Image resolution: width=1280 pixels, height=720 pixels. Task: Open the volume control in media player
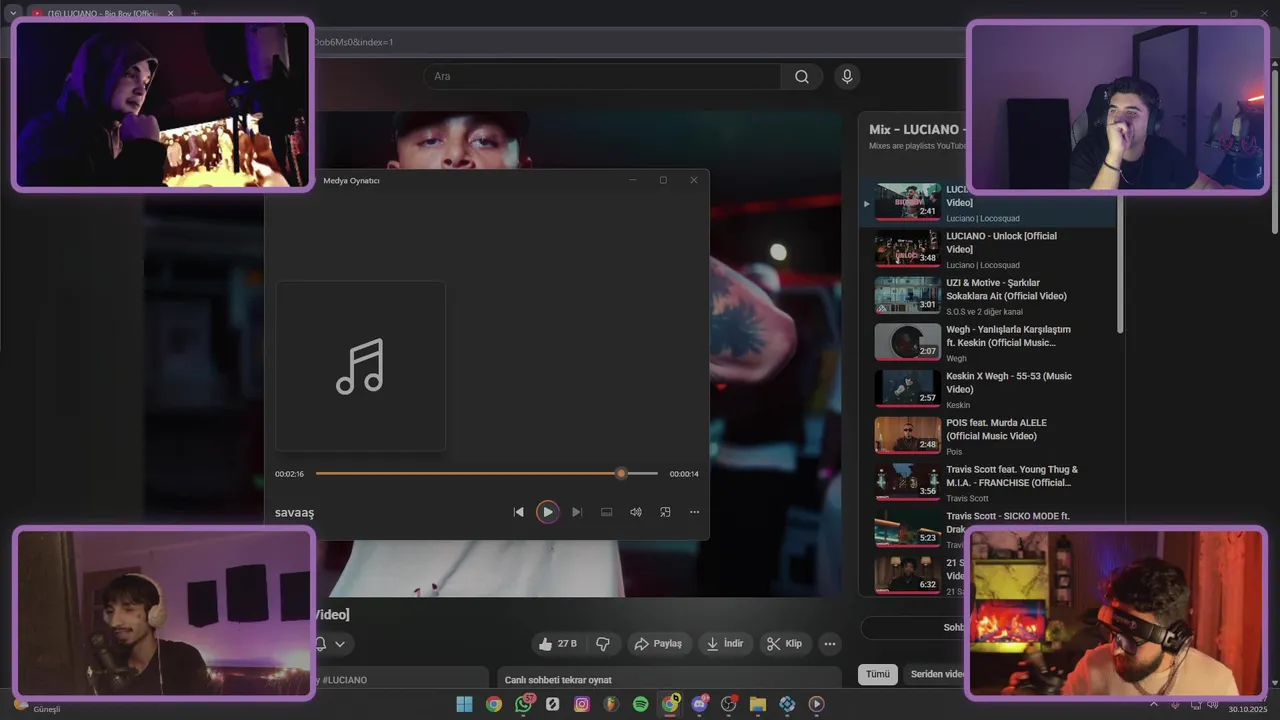tap(635, 512)
